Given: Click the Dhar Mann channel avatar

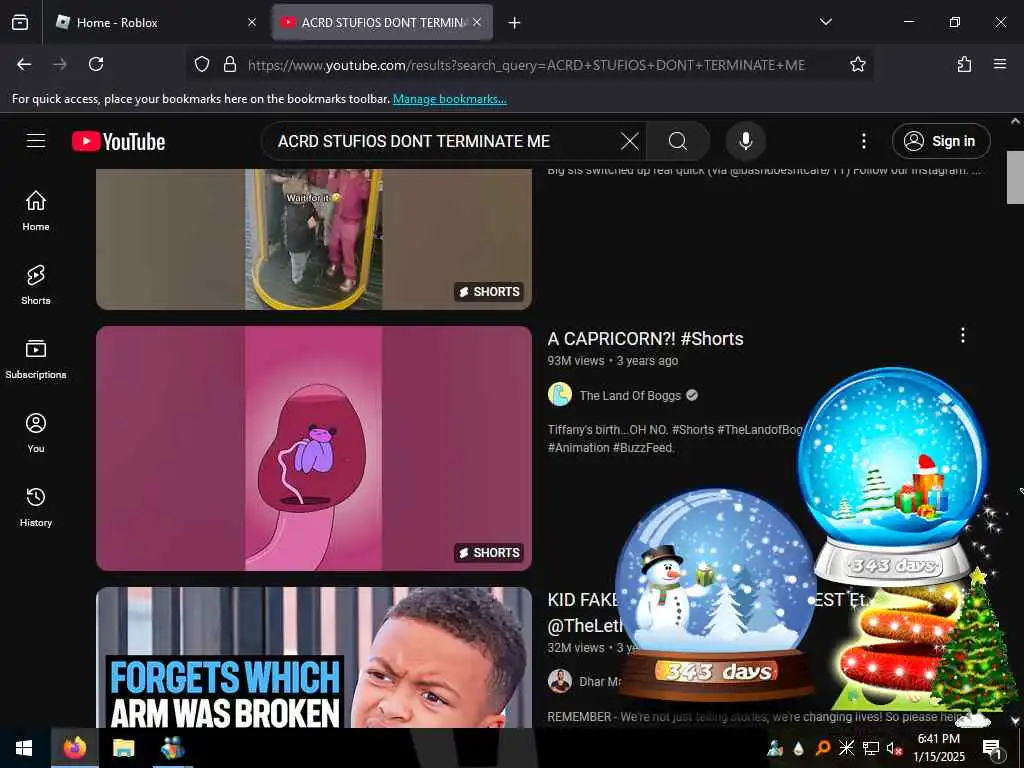Looking at the screenshot, I should (560, 681).
